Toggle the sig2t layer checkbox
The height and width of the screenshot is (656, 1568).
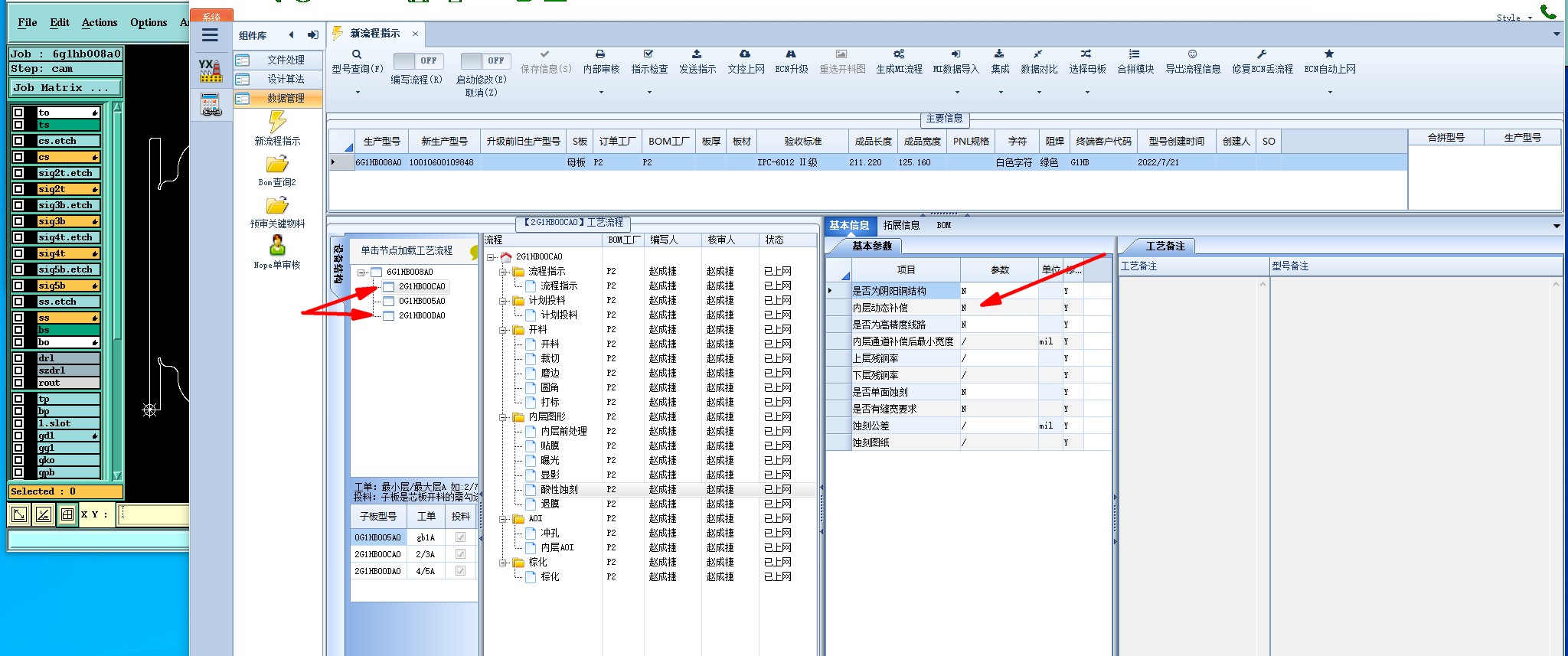click(18, 189)
